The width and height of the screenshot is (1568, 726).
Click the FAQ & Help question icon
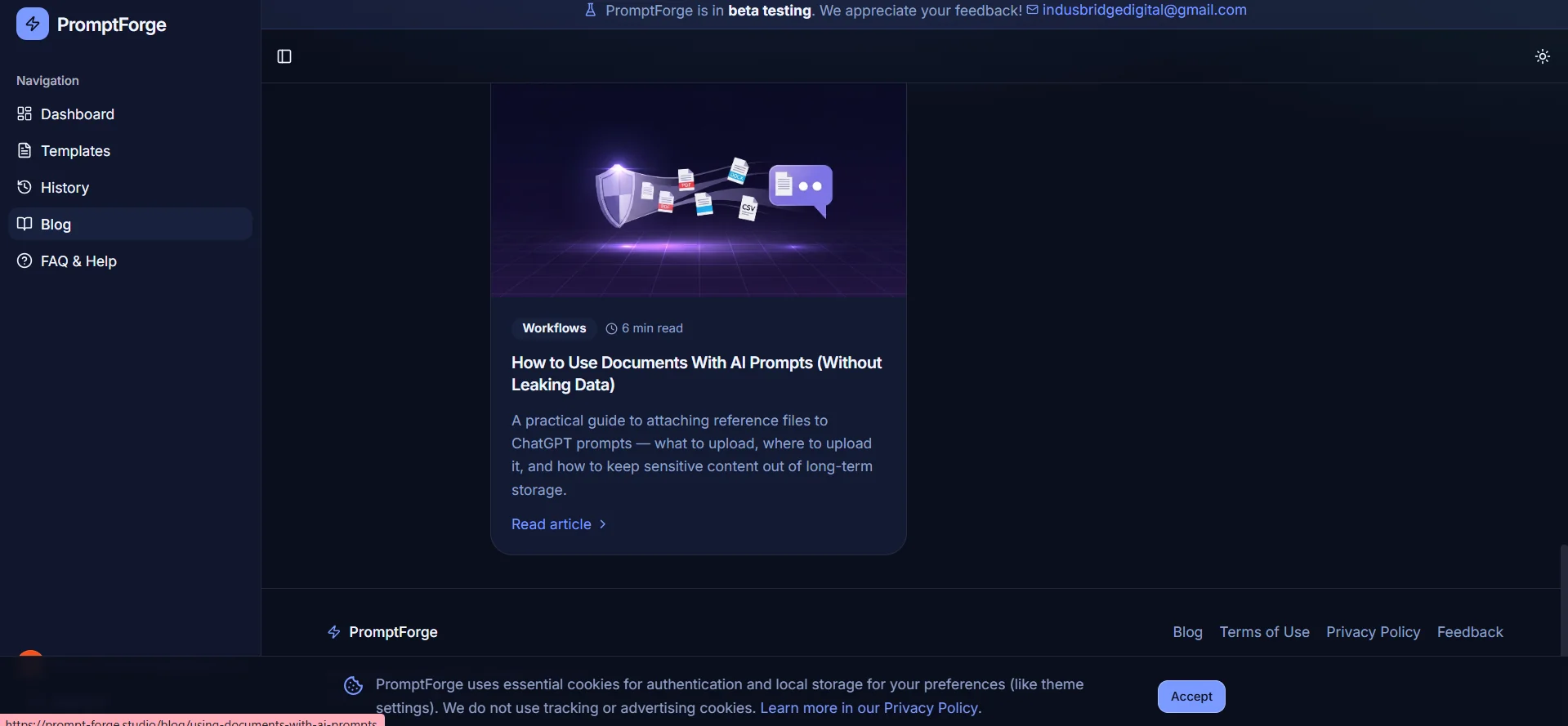click(x=25, y=261)
